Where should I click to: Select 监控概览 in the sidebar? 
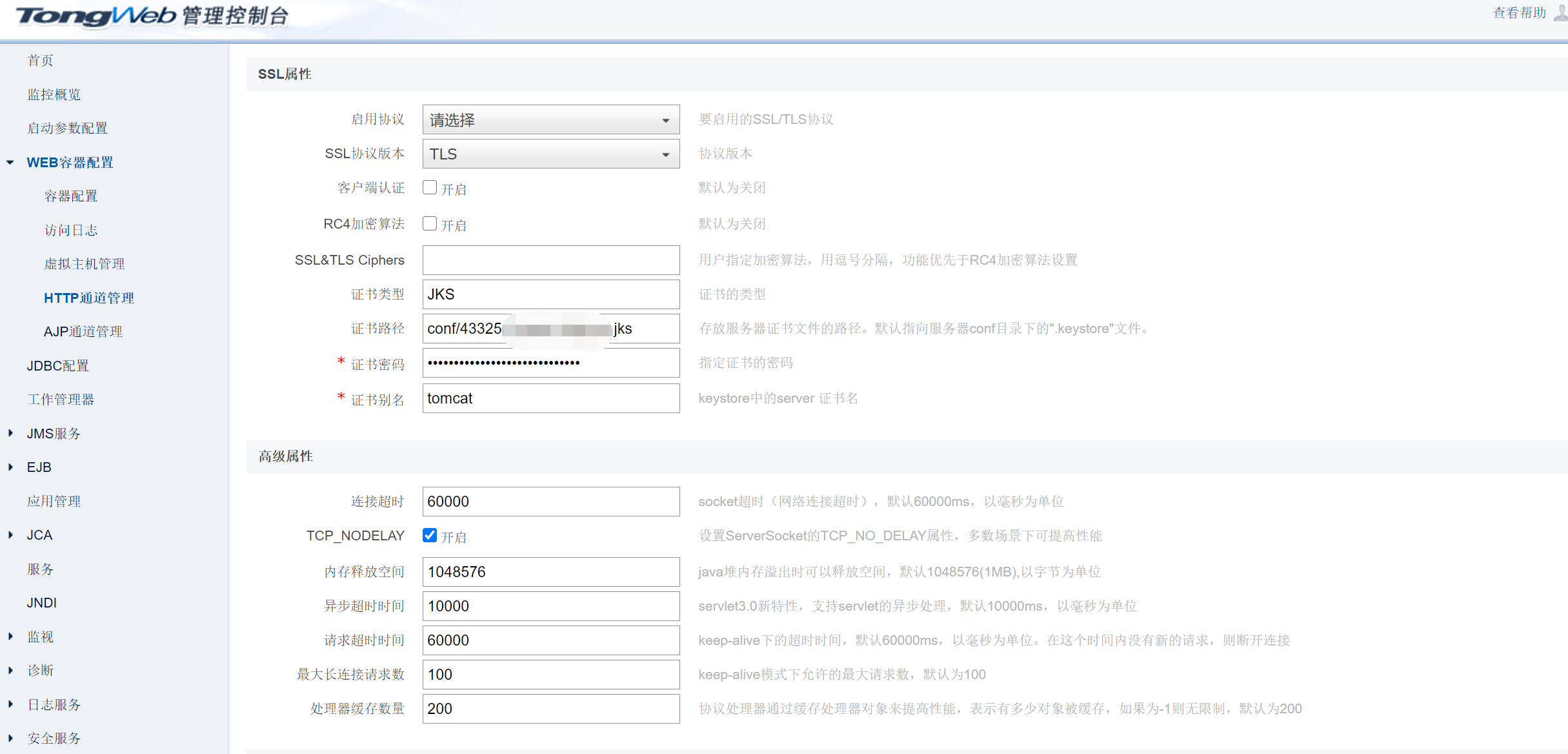pyautogui.click(x=54, y=94)
